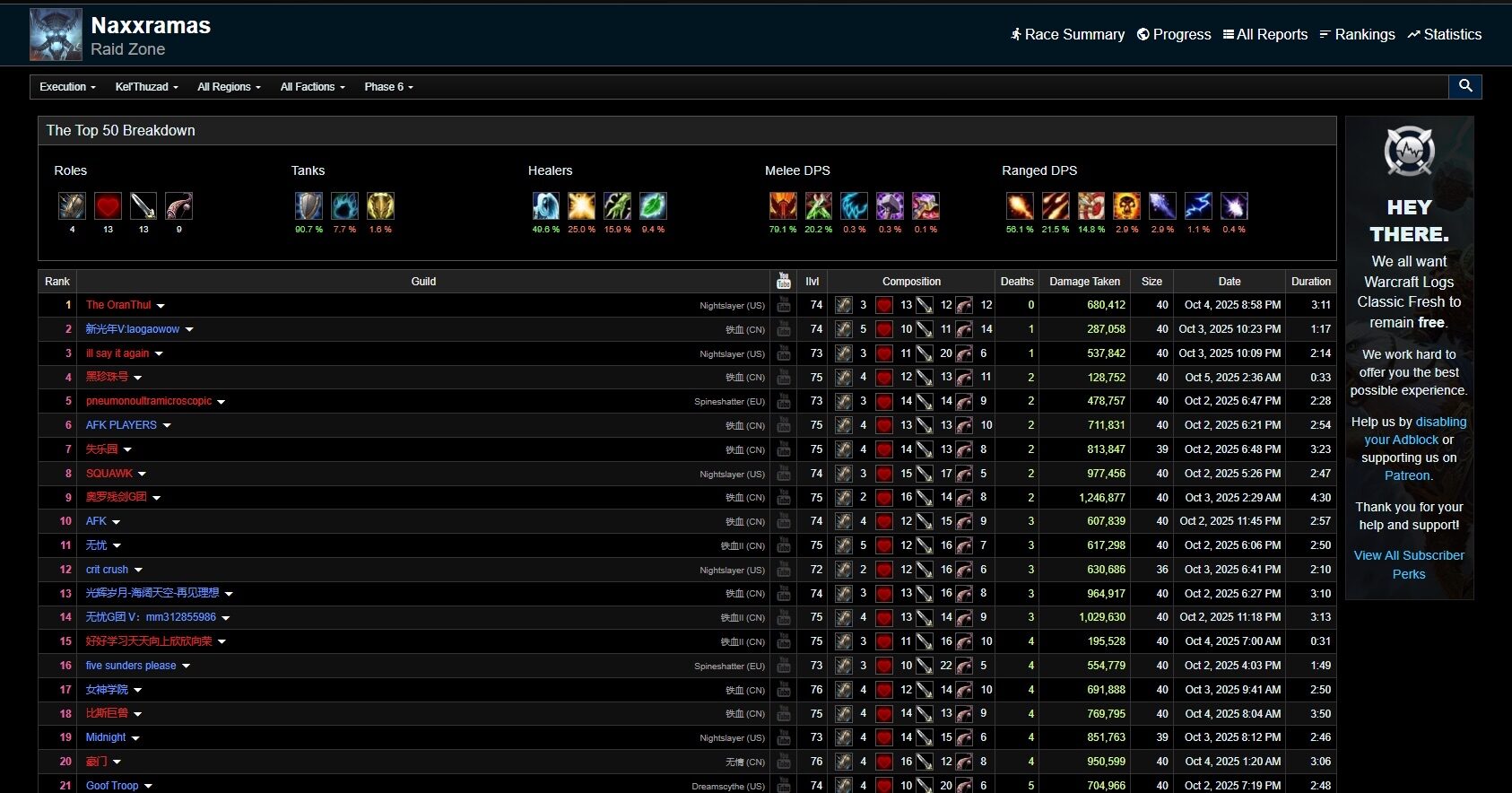This screenshot has height=793, width=1512.
Task: Expand the Phase 6 dropdown
Action: click(388, 87)
